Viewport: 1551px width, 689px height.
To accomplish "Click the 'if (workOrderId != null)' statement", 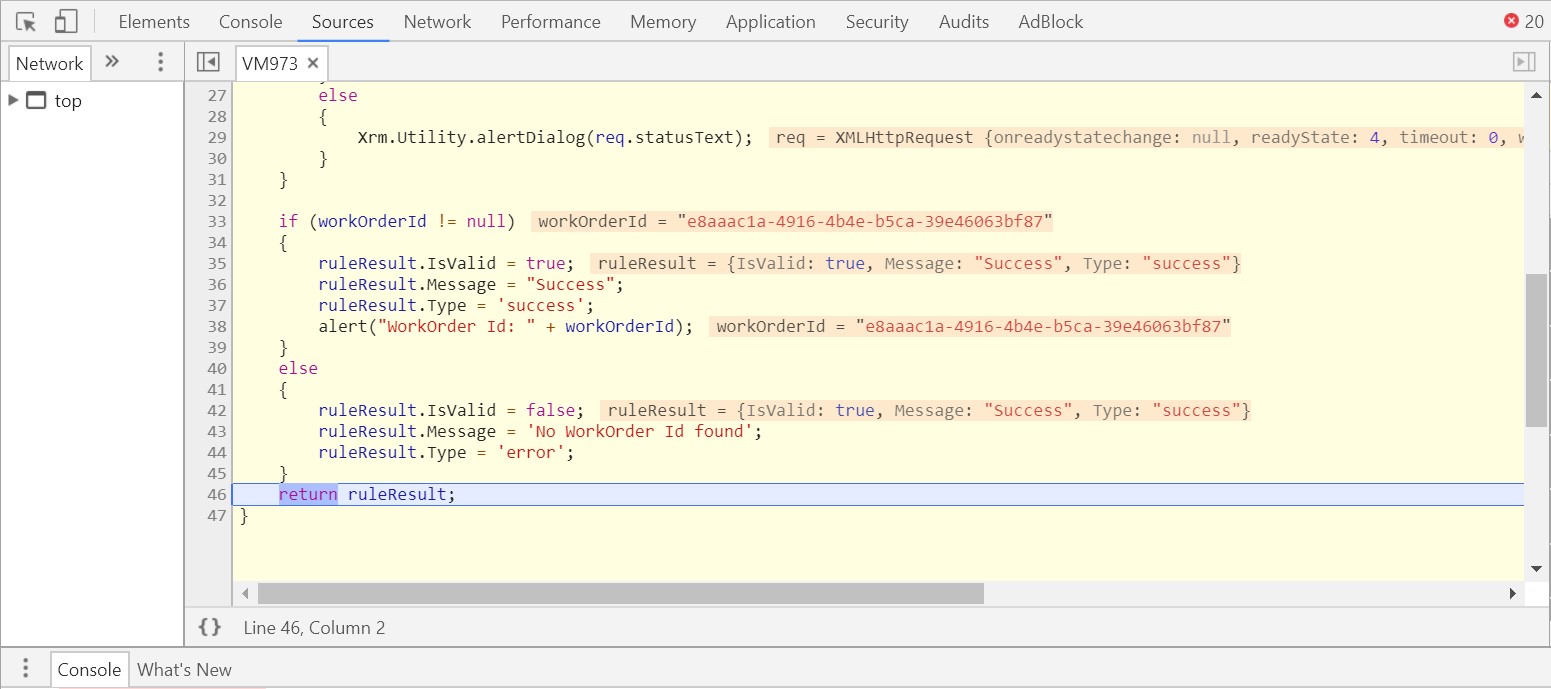I will pyautogui.click(x=397, y=221).
